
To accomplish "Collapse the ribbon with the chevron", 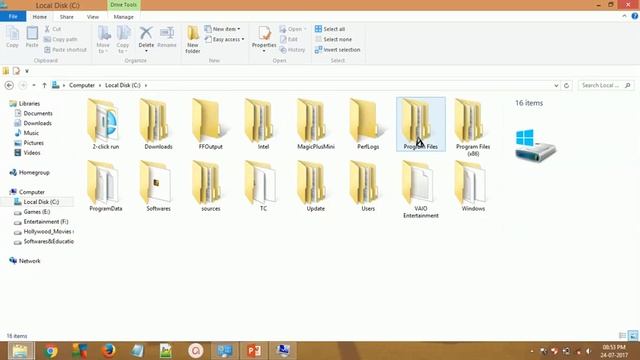I will pos(624,16).
